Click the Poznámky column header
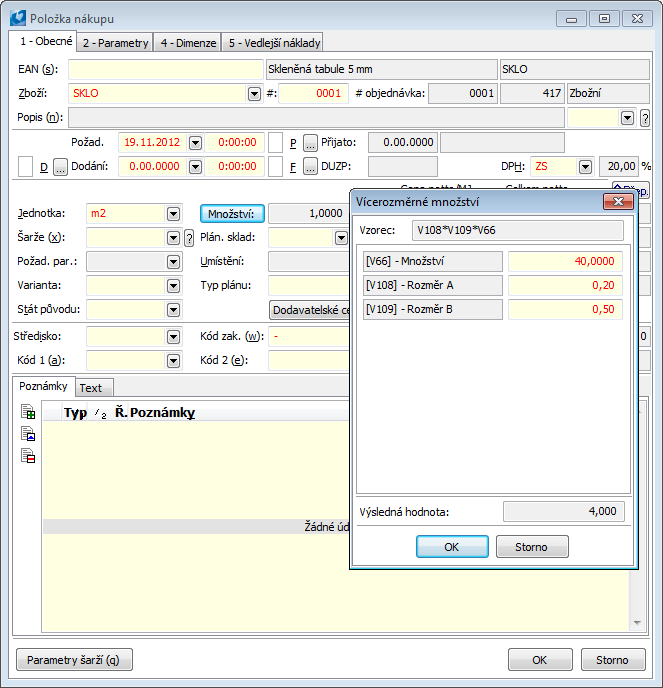The width and height of the screenshot is (663, 688). pos(162,413)
